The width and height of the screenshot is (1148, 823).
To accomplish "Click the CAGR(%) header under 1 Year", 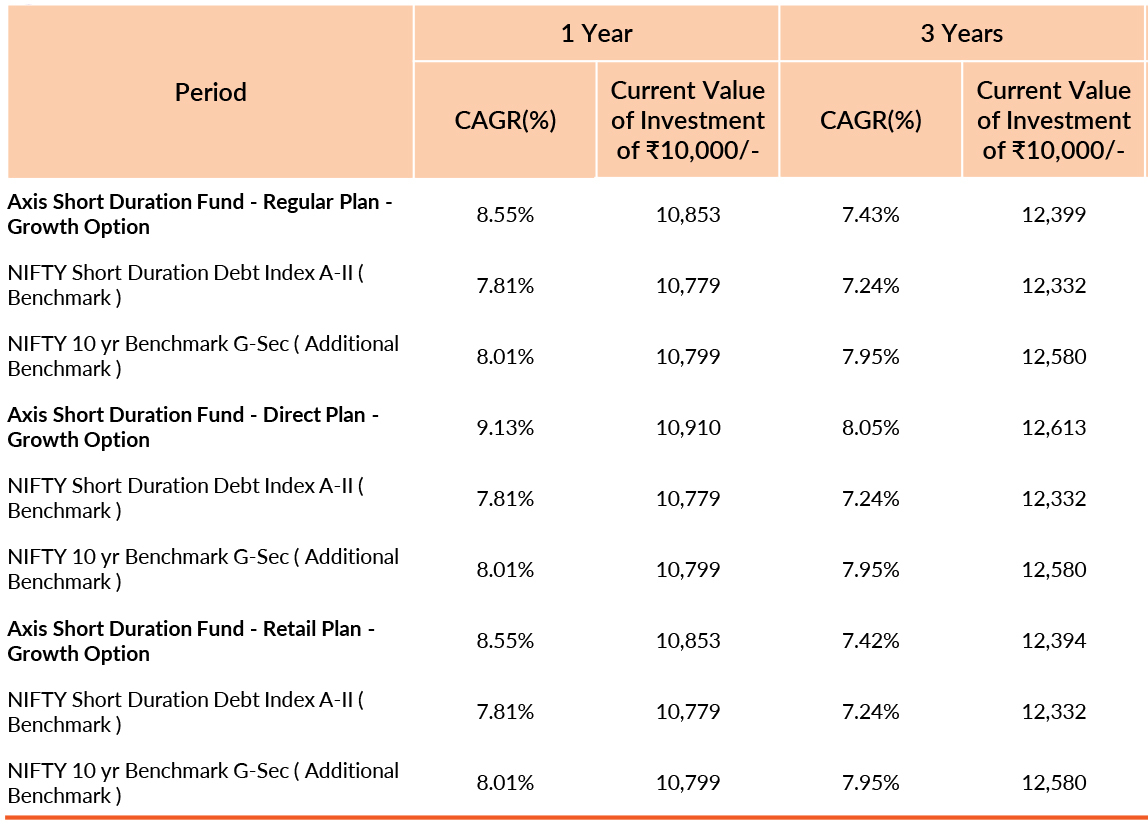I will coord(505,120).
